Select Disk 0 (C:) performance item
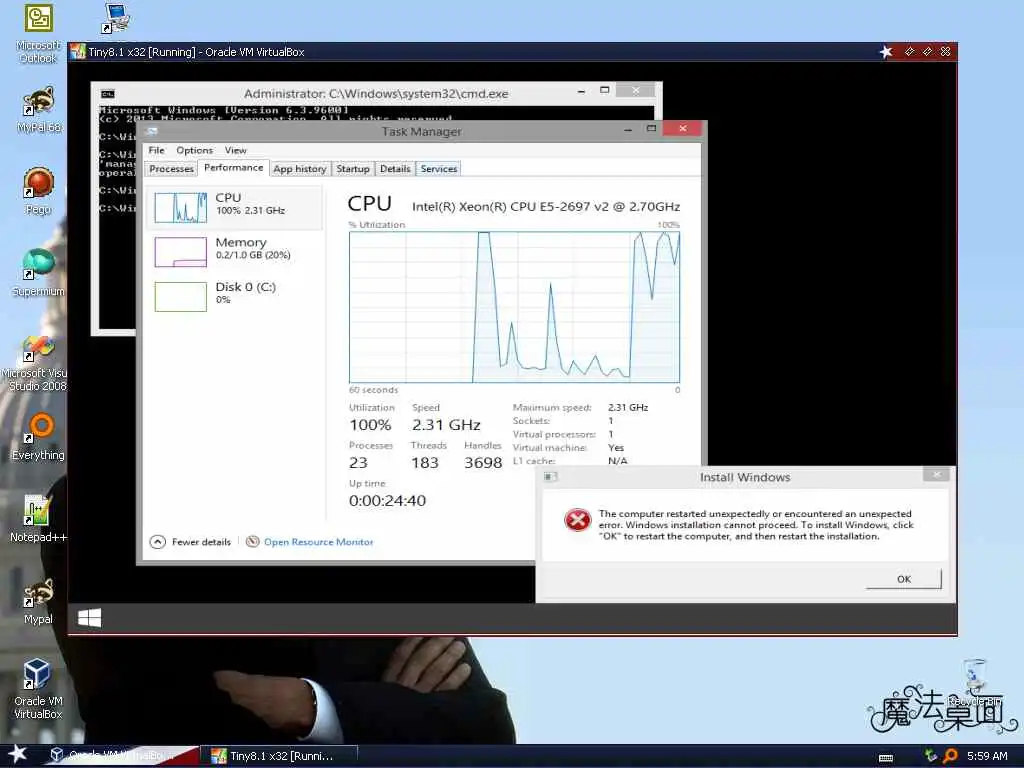 [x=235, y=296]
